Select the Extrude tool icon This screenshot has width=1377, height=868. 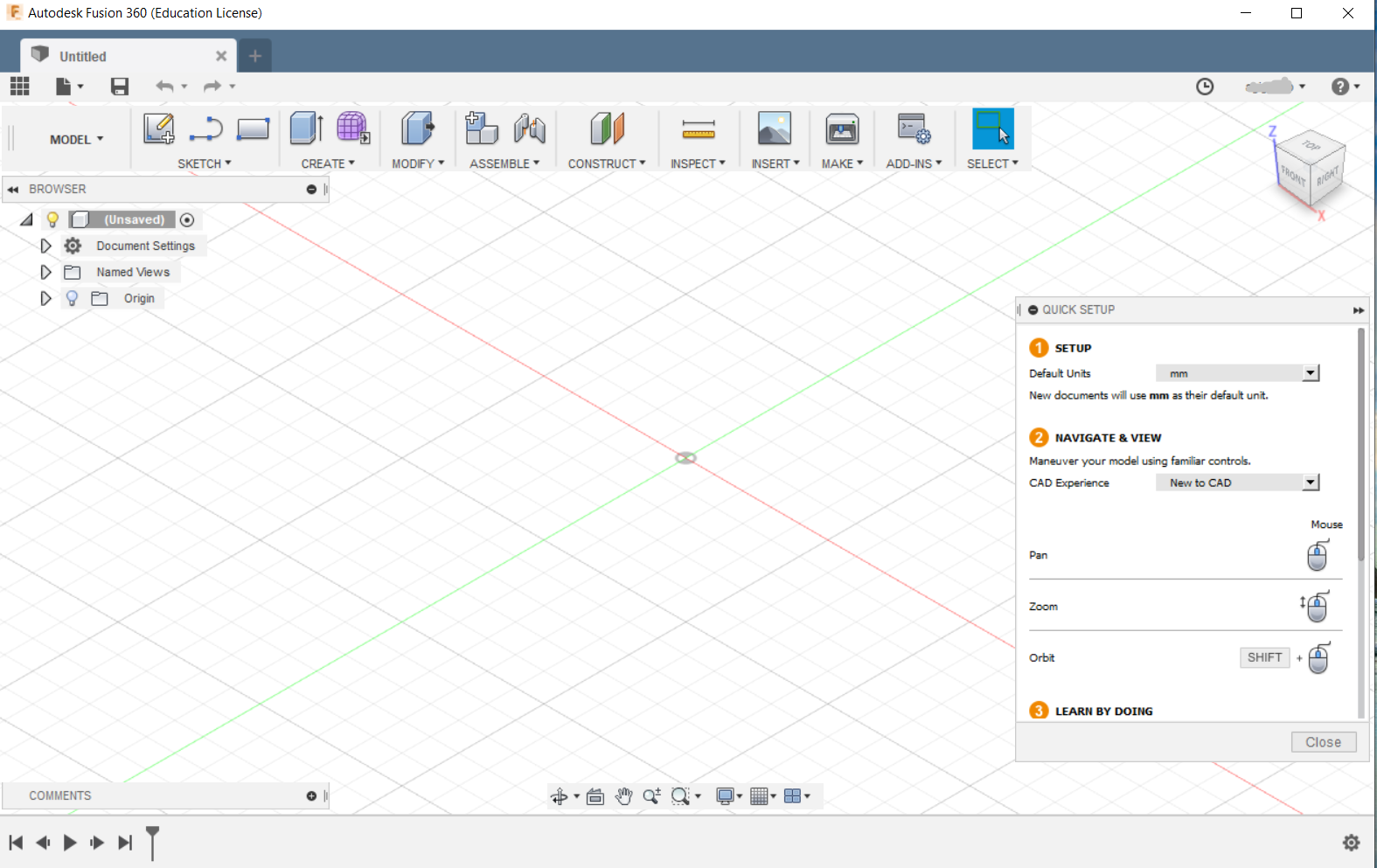click(x=306, y=128)
